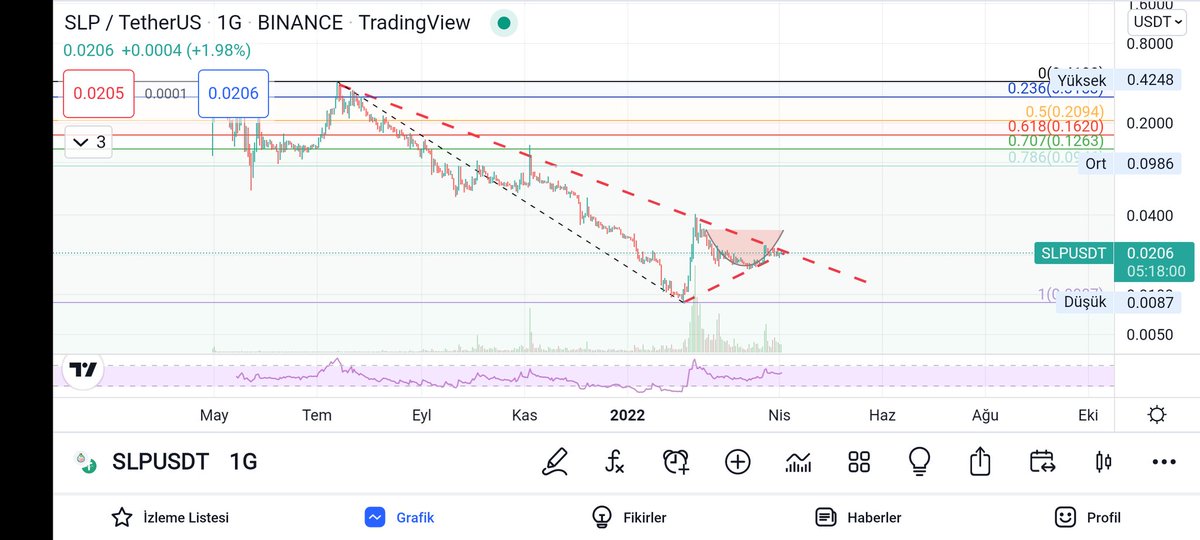
Task: Switch to İzleme Listesi tab
Action: pyautogui.click(x=170, y=517)
